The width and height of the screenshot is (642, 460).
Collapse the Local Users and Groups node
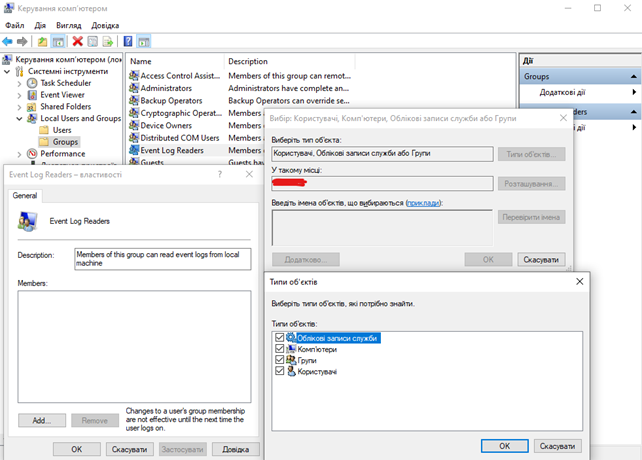pyautogui.click(x=19, y=118)
